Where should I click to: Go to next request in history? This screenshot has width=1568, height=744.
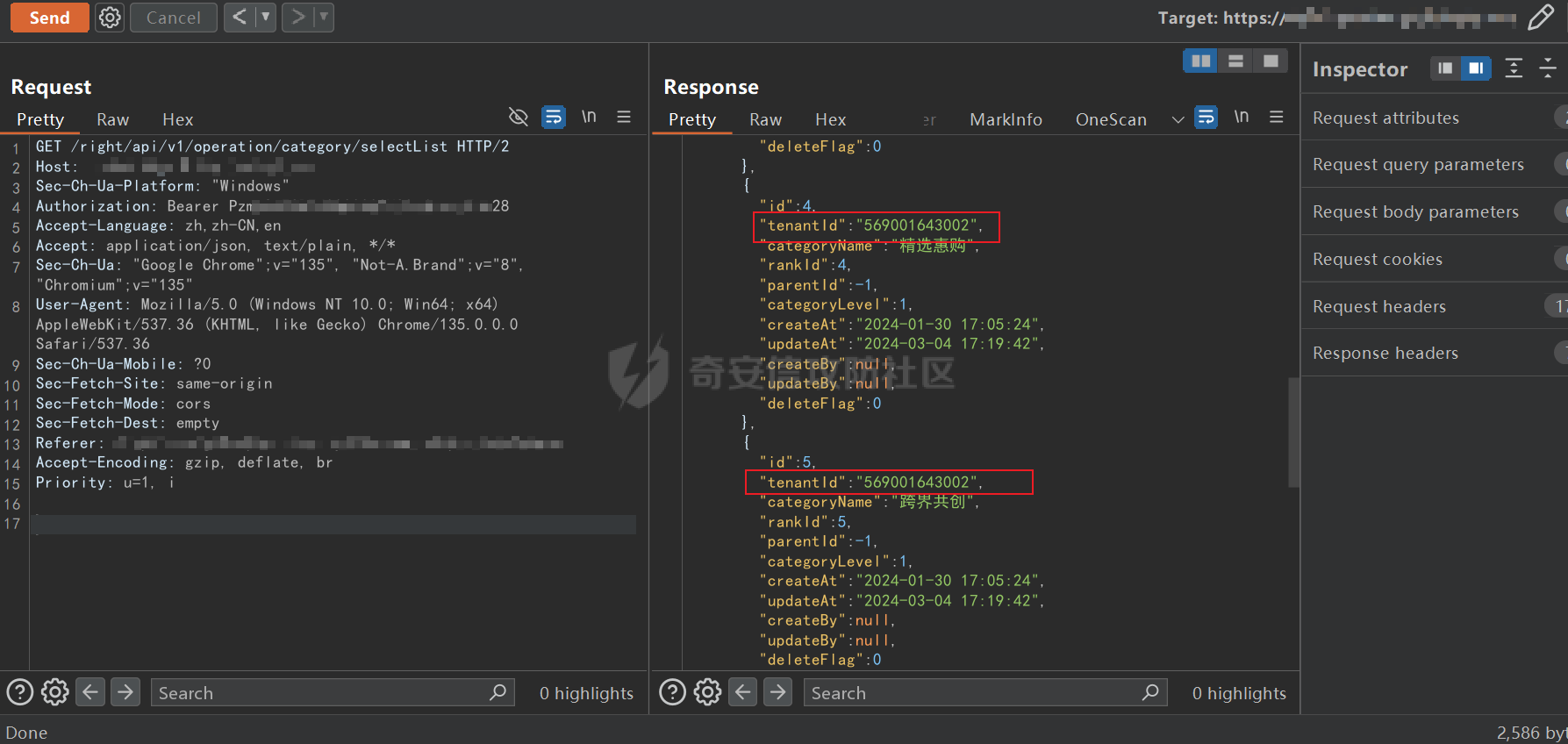(297, 17)
